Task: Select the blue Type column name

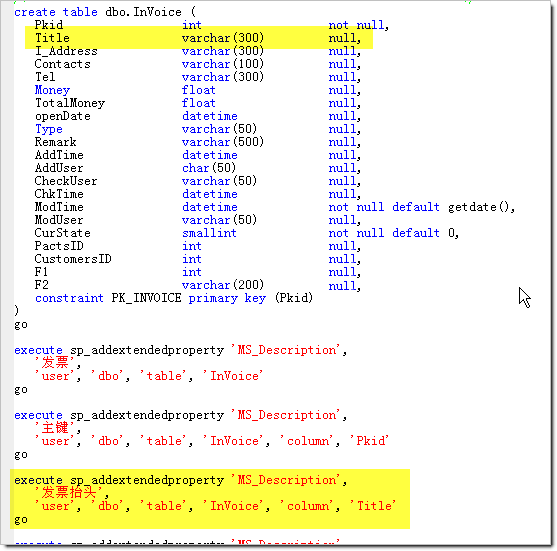Action: click(x=49, y=129)
